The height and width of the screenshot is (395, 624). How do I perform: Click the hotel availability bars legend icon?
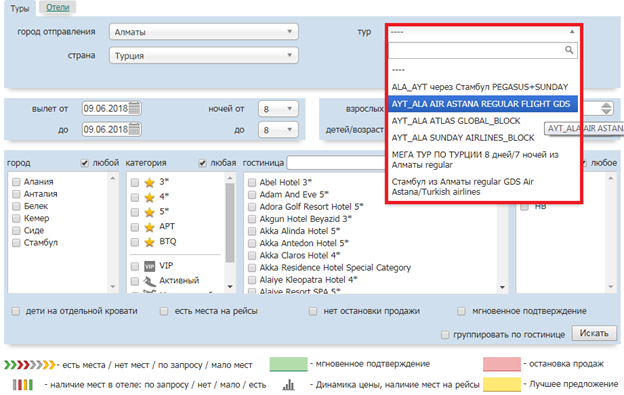tap(23, 385)
